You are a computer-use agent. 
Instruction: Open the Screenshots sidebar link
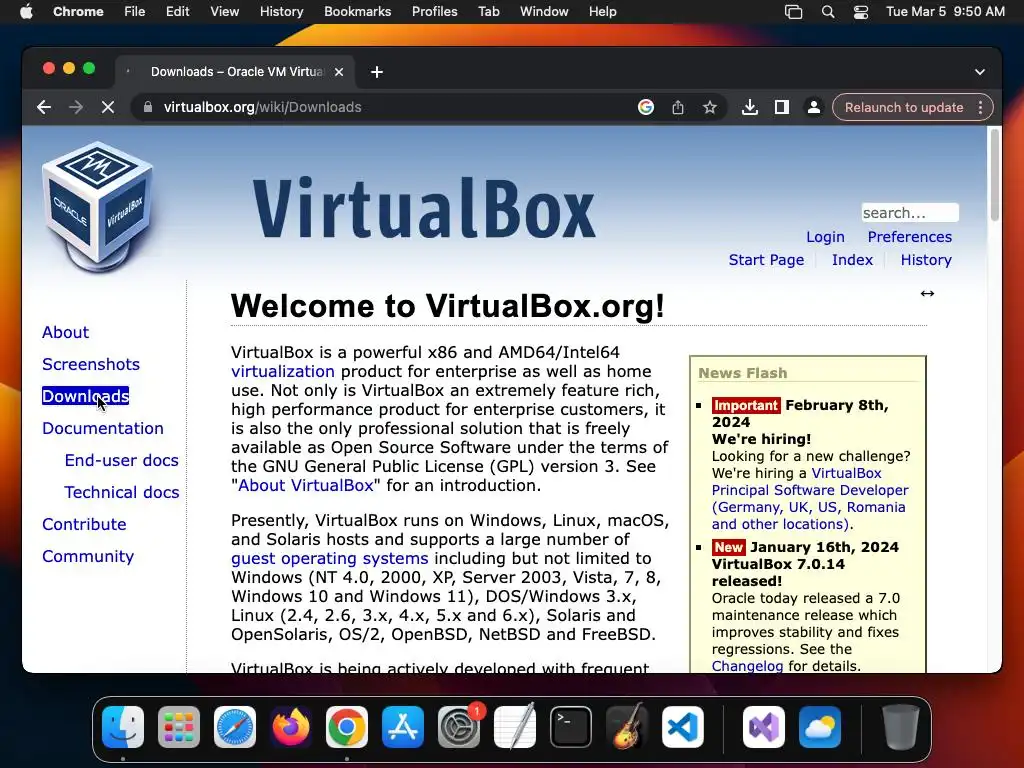(x=91, y=364)
